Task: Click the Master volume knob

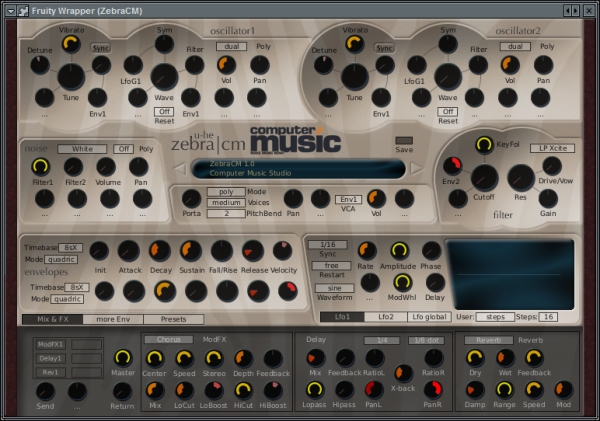Action: coord(123,358)
